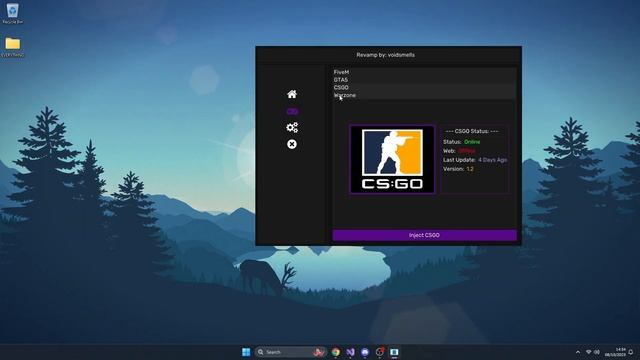Screen dimensions: 640x360
Task: Select Warzone from the game list
Action: [x=424, y=96]
